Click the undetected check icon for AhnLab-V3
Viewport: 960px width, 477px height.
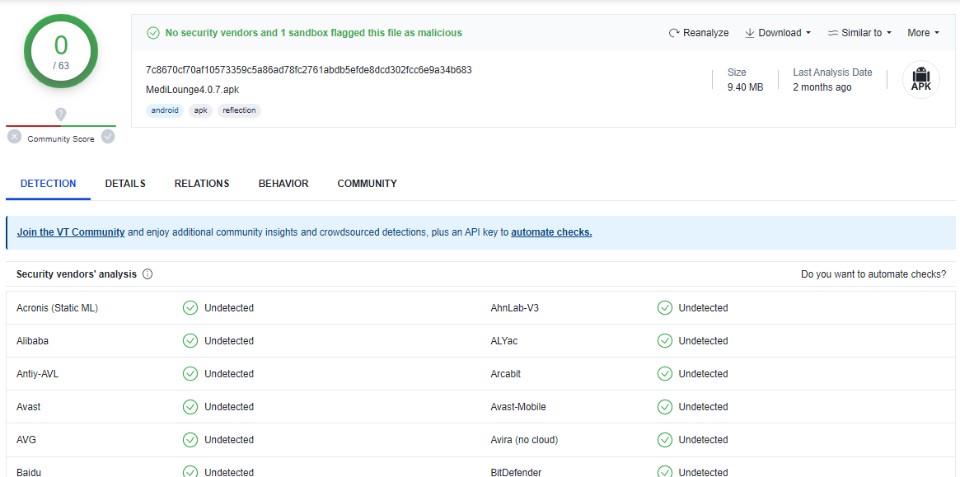coord(665,308)
